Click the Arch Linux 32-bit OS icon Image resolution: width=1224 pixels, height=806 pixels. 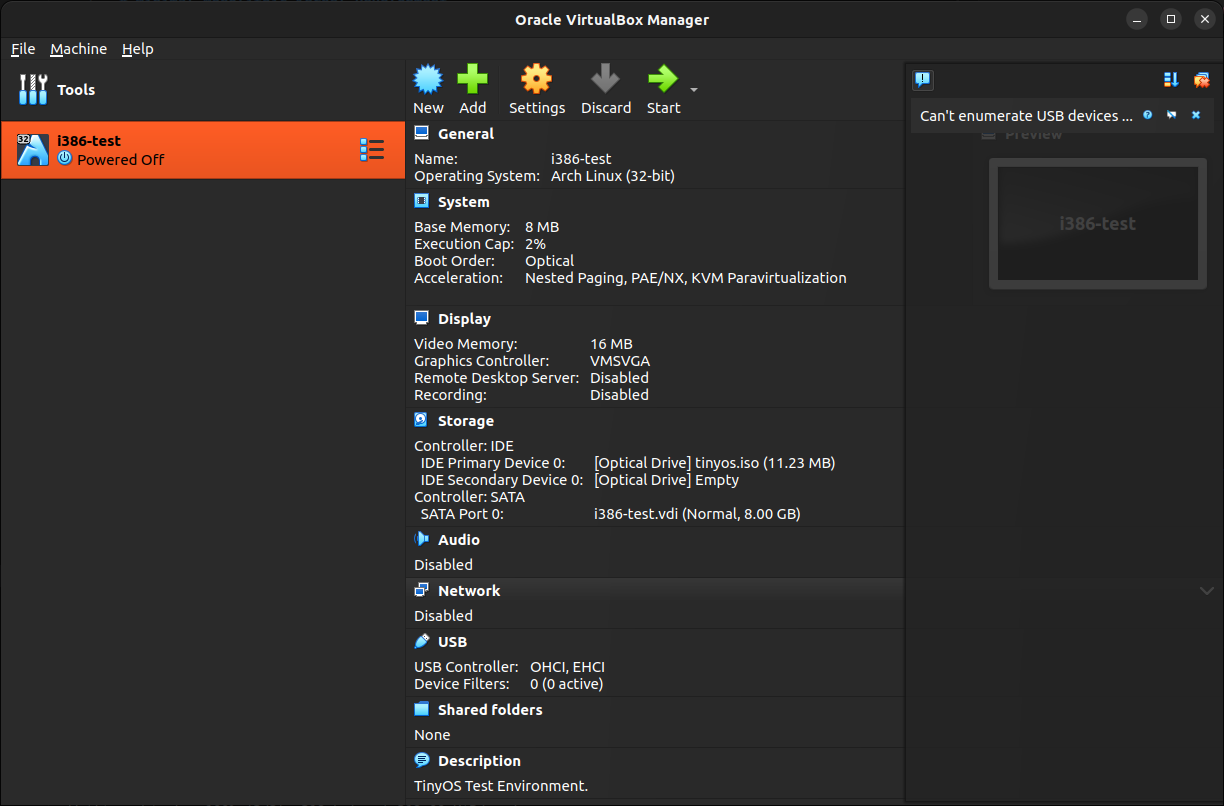point(33,150)
